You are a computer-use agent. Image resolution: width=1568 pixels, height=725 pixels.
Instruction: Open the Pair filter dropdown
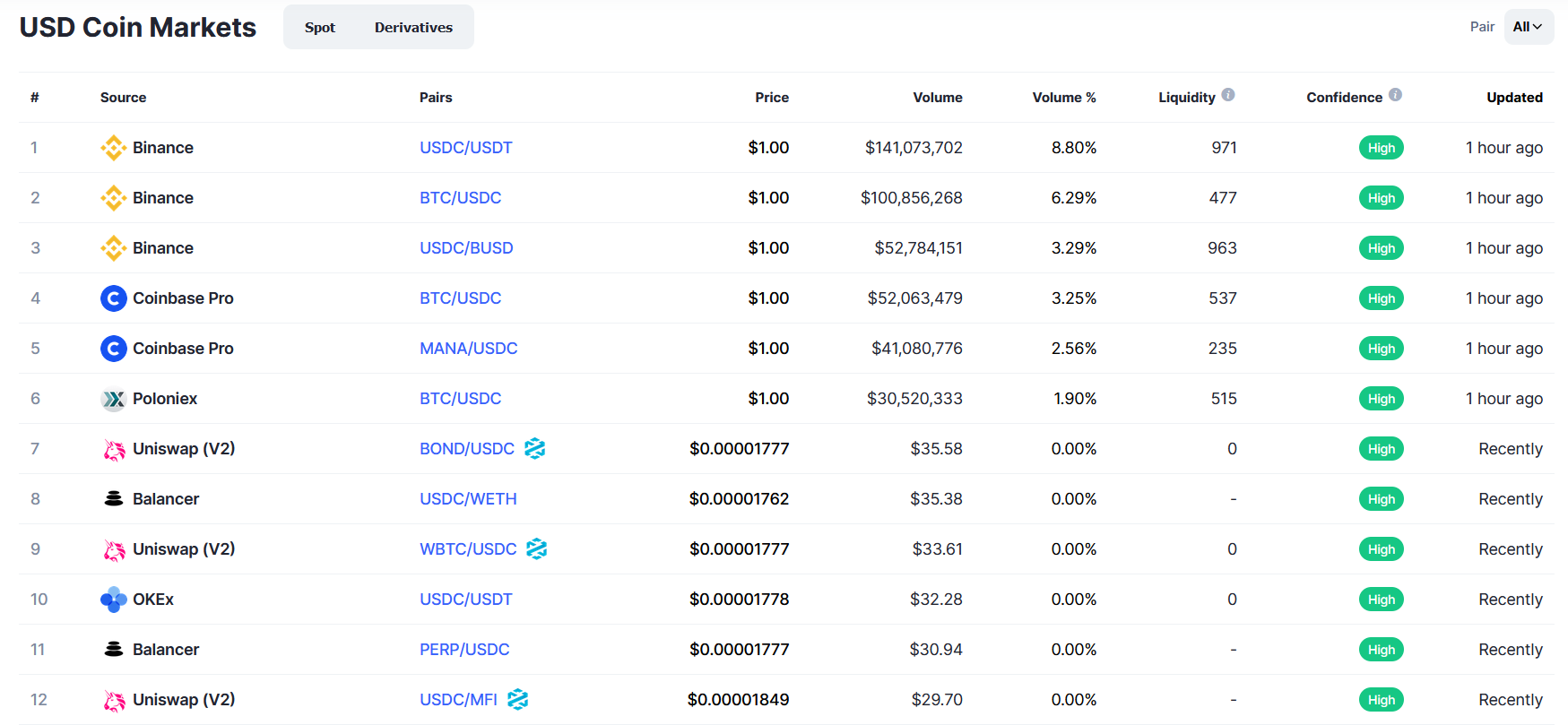[1529, 27]
